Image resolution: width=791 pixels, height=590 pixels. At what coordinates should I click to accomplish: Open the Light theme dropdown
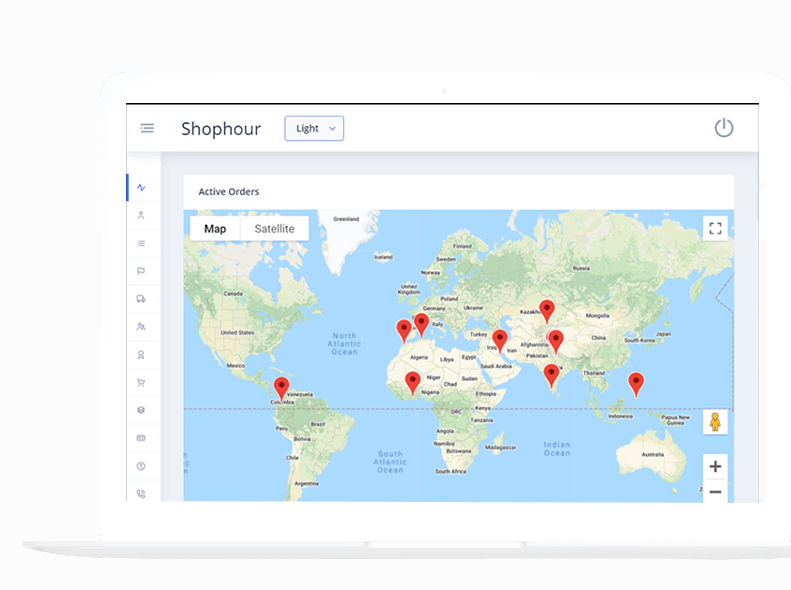coord(314,128)
